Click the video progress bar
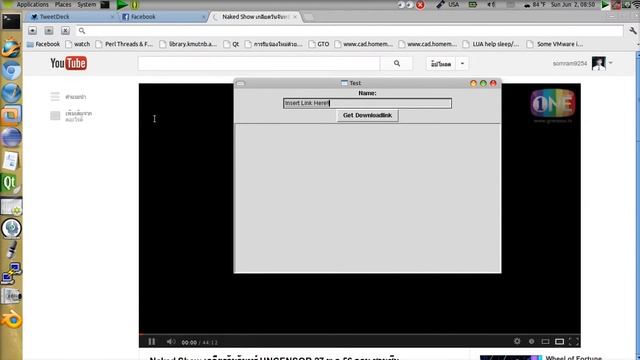Screen dimensions: 640x360 [360, 334]
